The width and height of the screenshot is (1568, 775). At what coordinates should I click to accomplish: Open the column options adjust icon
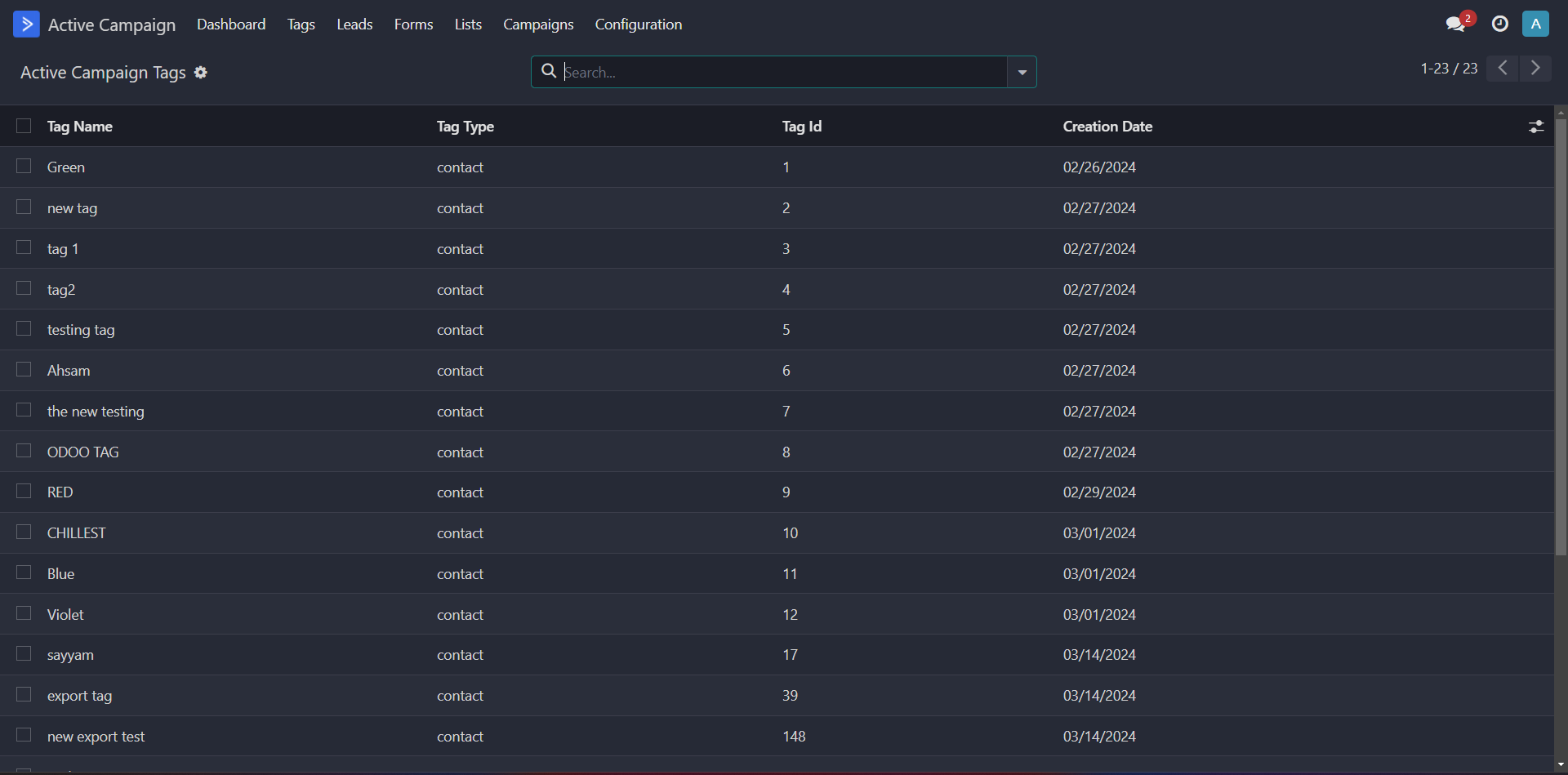tap(1536, 127)
